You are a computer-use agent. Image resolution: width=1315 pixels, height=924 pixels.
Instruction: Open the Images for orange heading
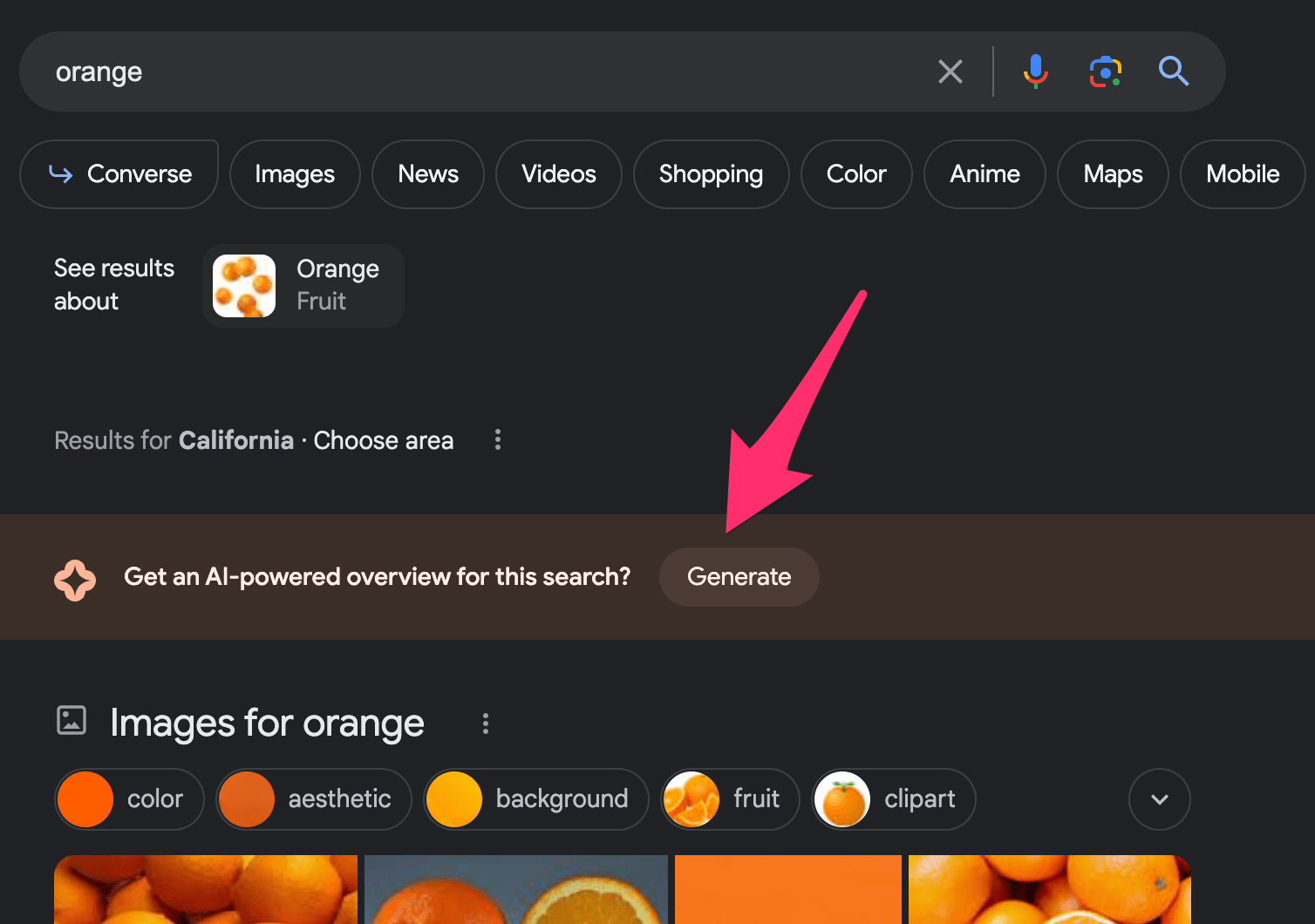267,724
